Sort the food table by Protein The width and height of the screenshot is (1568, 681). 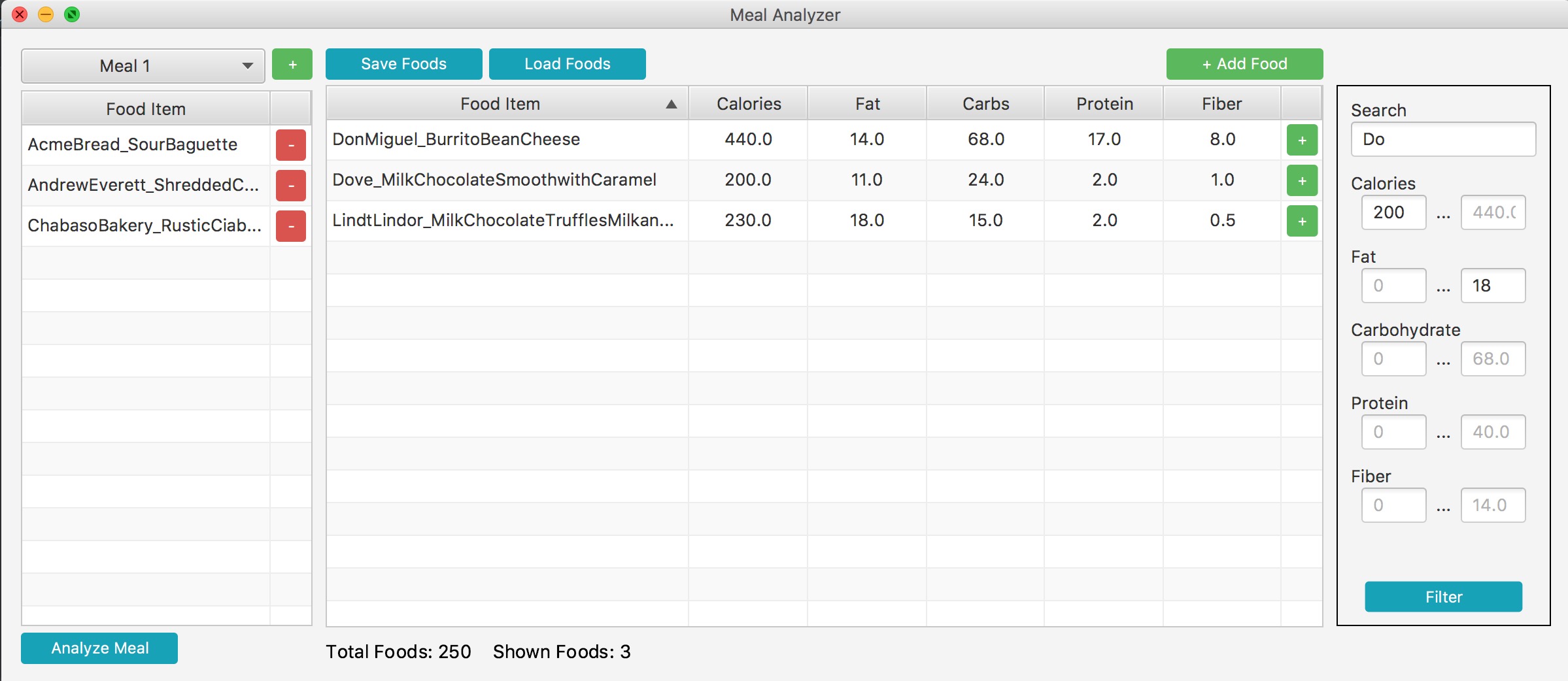click(x=1104, y=103)
